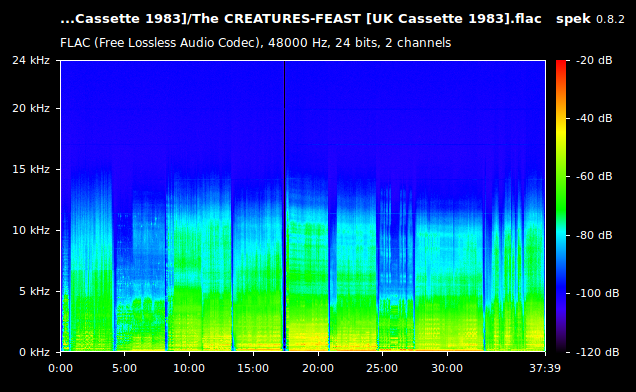Click the 25:00 time axis label
The height and width of the screenshot is (392, 636).
click(382, 368)
